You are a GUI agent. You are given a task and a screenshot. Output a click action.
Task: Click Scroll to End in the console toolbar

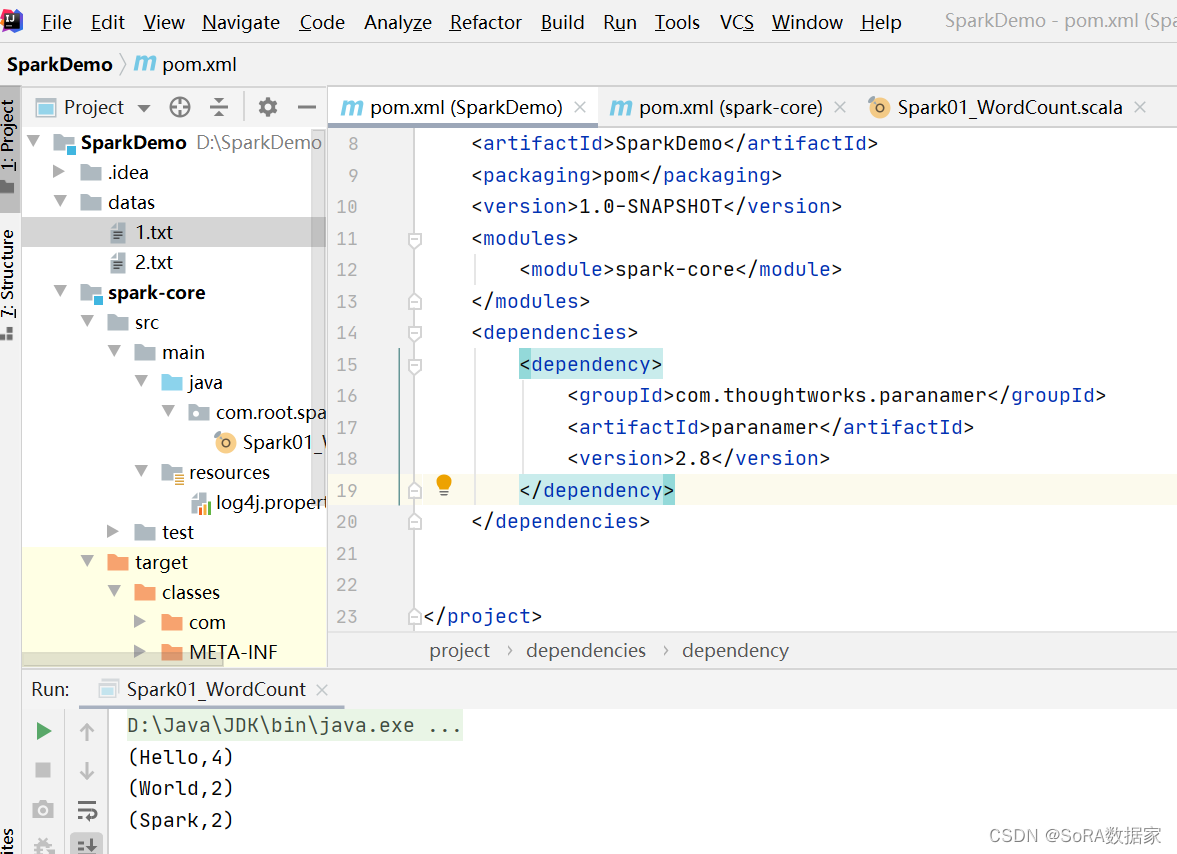pos(88,845)
